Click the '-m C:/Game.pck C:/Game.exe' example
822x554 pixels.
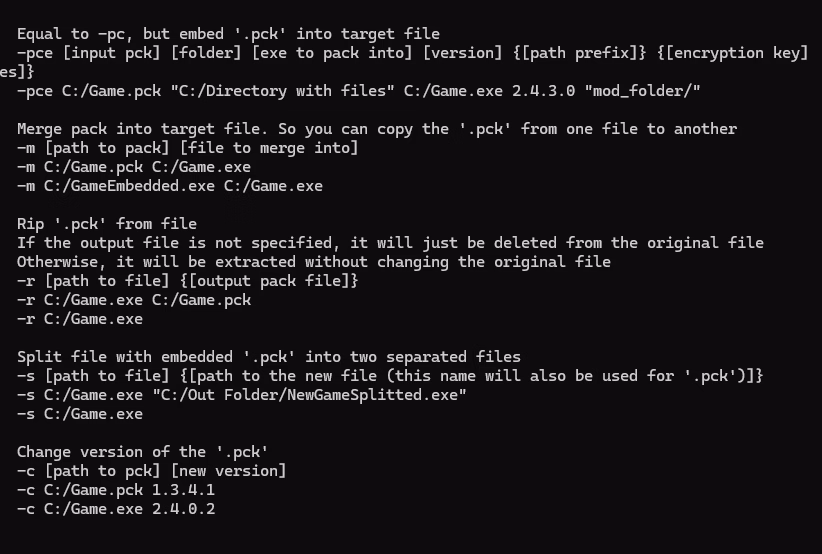134,167
